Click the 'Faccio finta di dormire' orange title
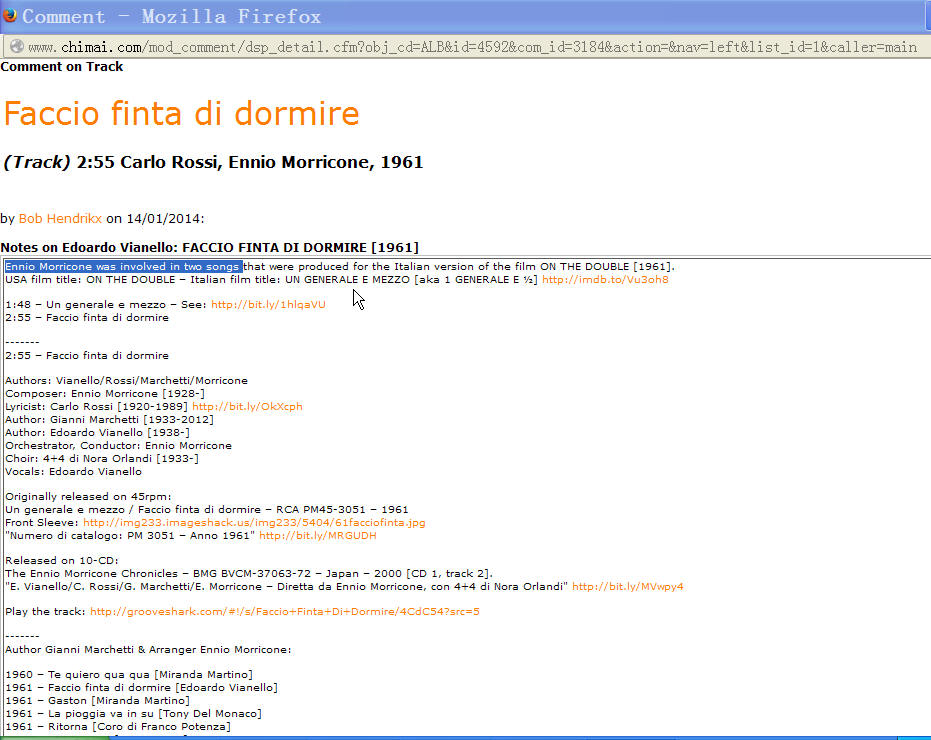Image resolution: width=931 pixels, height=740 pixels. tap(182, 113)
